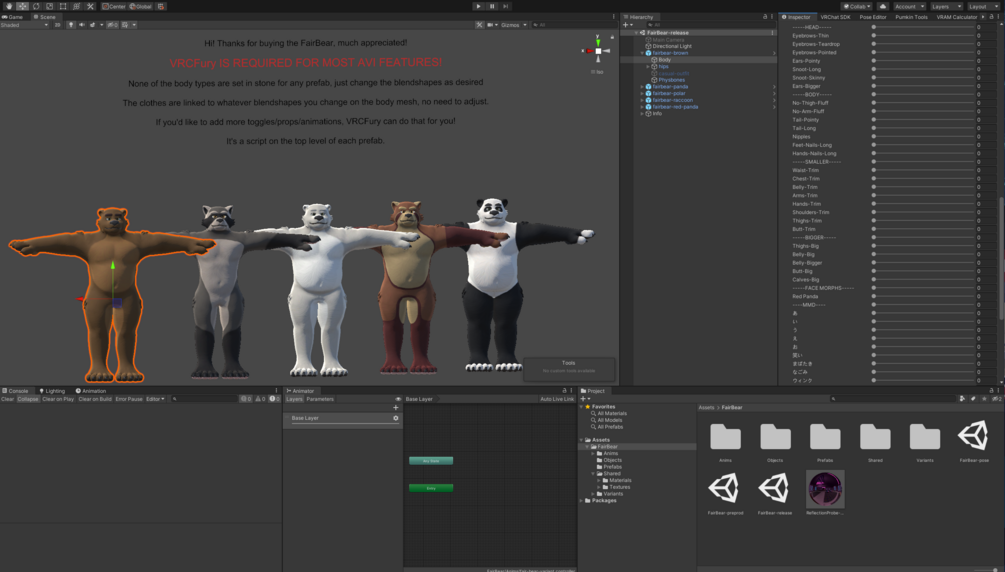1005x572 pixels.
Task: Click the Hierarchy create plus button
Action: [x=626, y=24]
